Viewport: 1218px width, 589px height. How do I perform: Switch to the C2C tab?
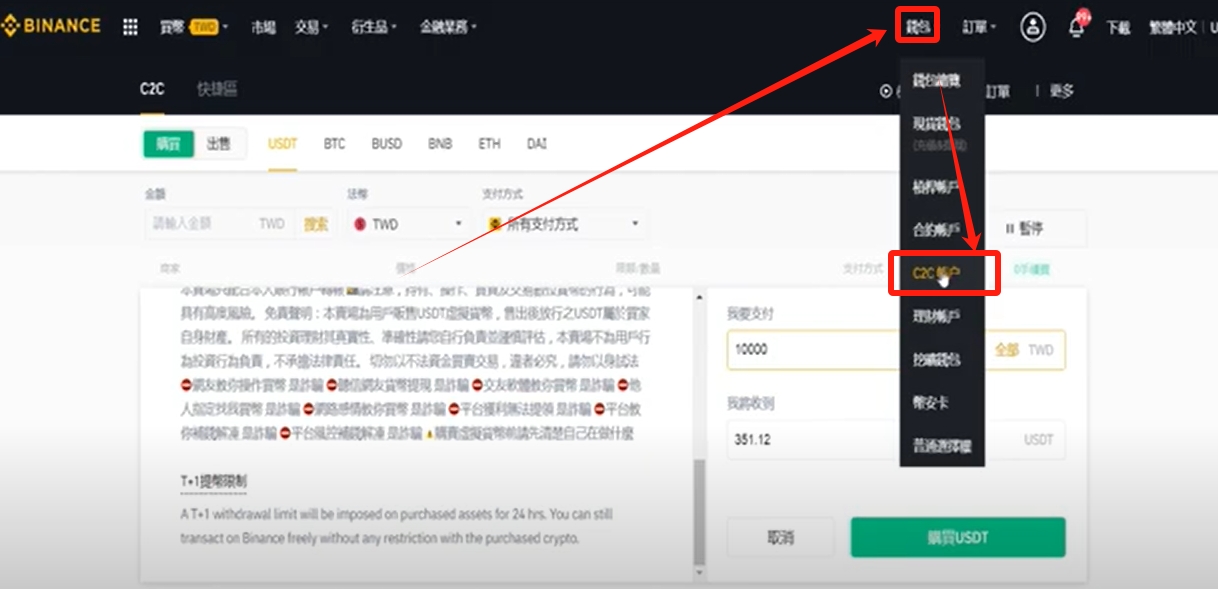[x=152, y=89]
